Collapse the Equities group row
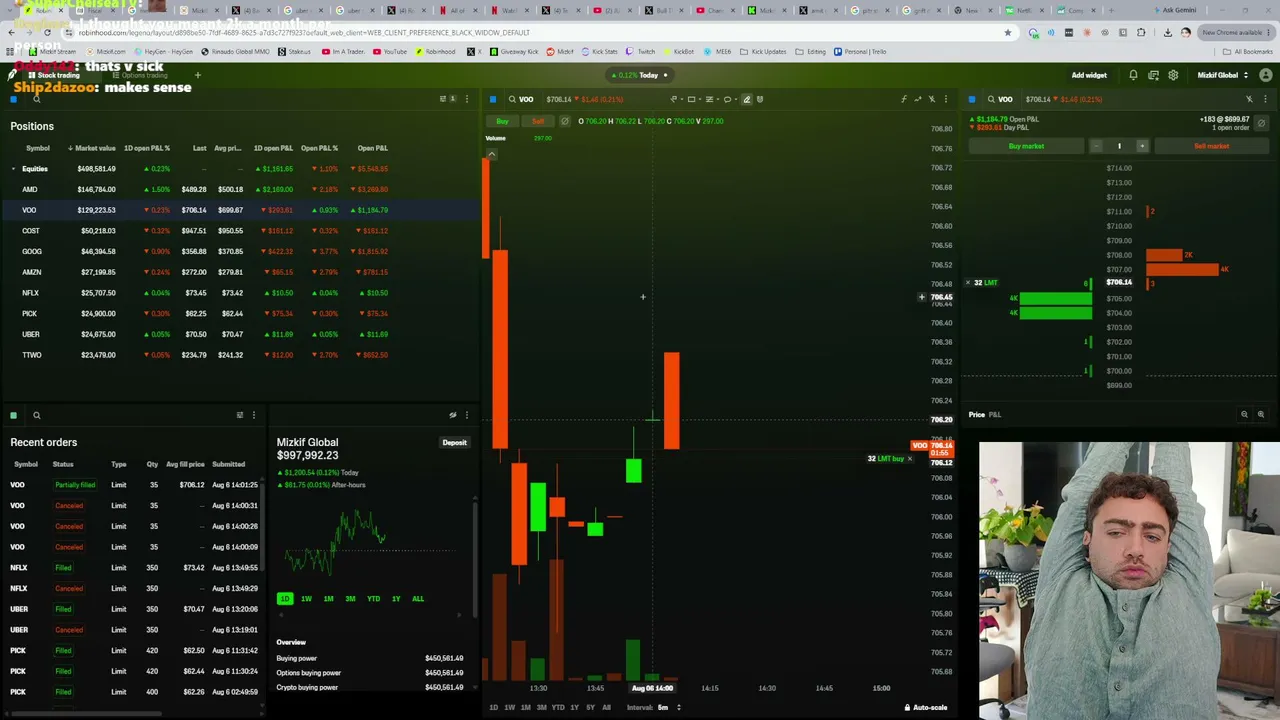This screenshot has height=720, width=1280. tap(13, 169)
